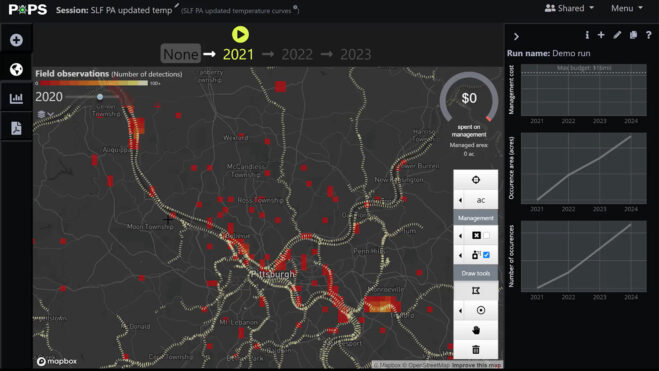The width and height of the screenshot is (659, 371).
Task: Open the Menu dropdown
Action: (x=627, y=8)
